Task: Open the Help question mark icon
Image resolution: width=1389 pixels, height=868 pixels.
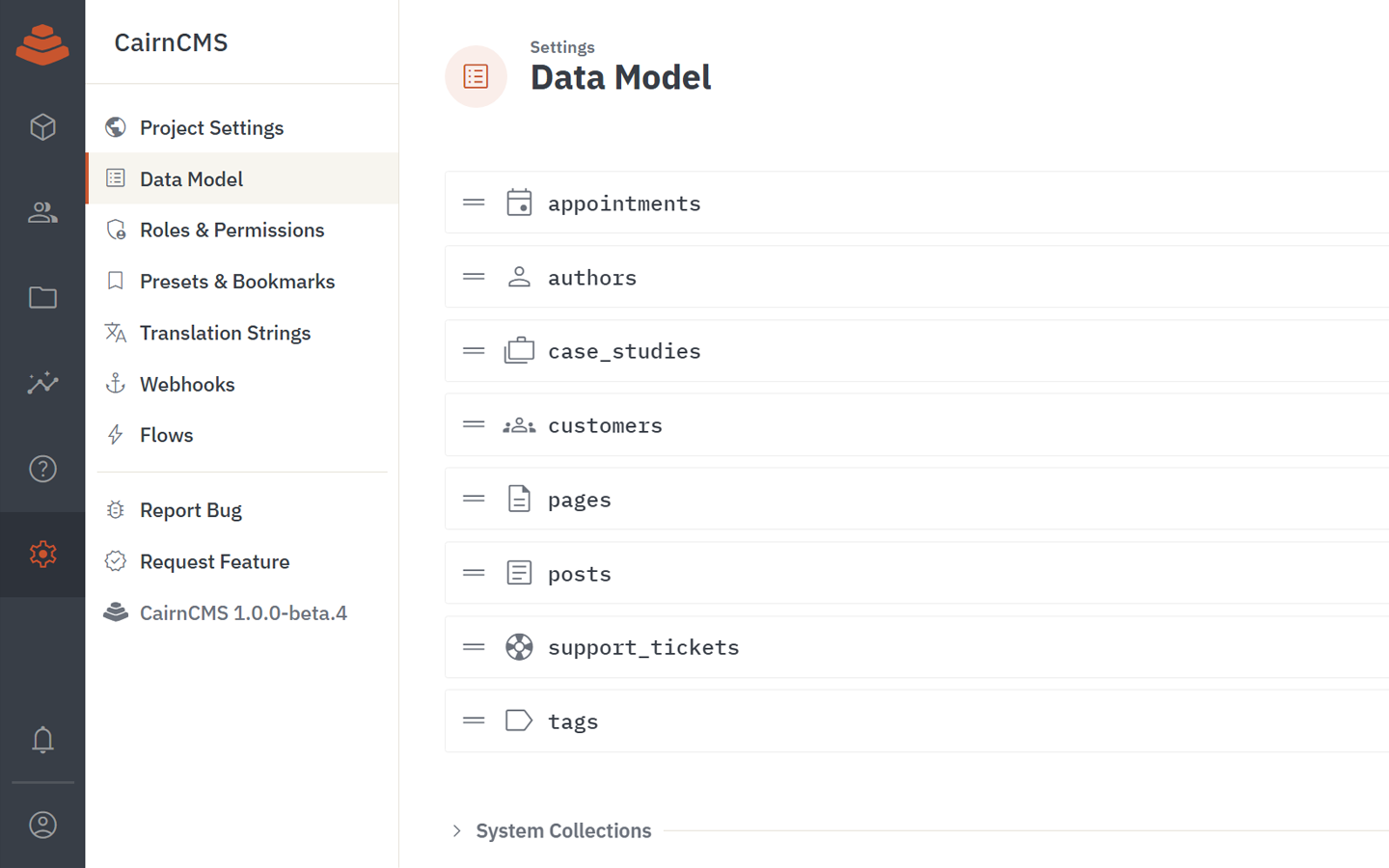Action: [x=42, y=469]
